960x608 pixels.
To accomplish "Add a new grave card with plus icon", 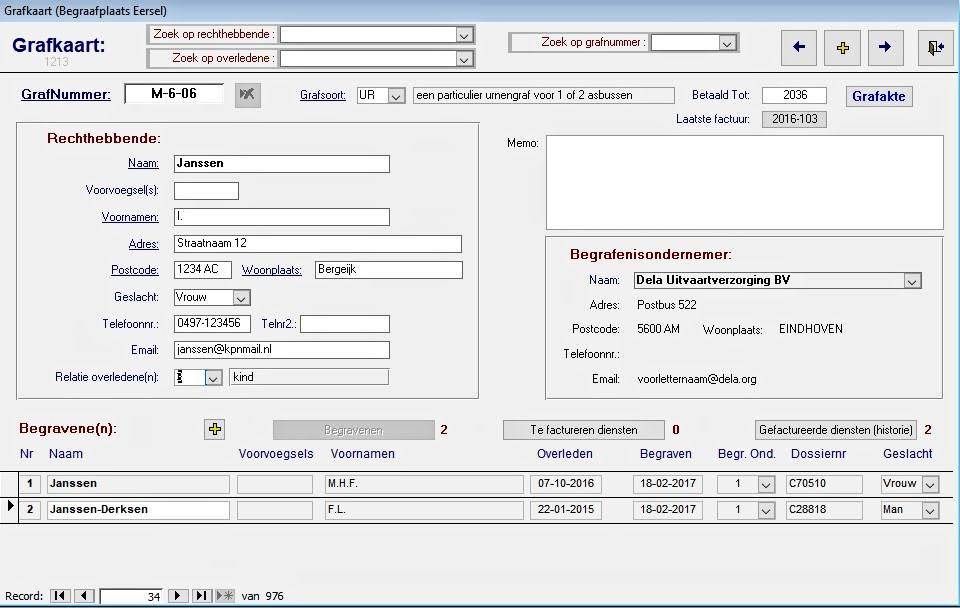I will [842, 47].
